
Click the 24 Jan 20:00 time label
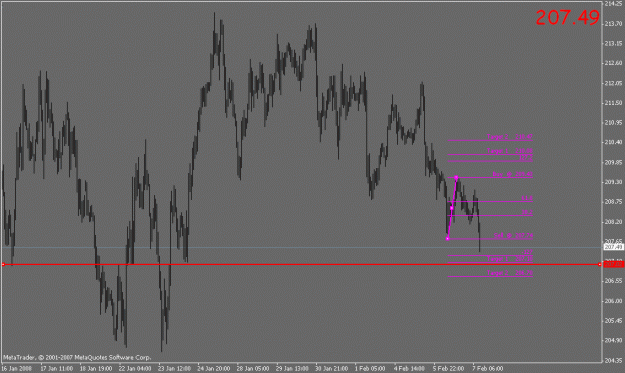[x=214, y=369]
